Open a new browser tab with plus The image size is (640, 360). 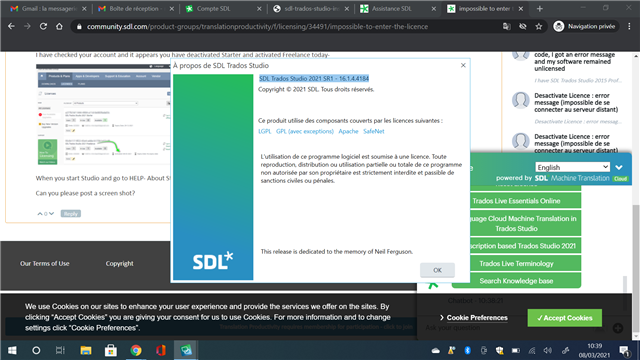coord(540,9)
